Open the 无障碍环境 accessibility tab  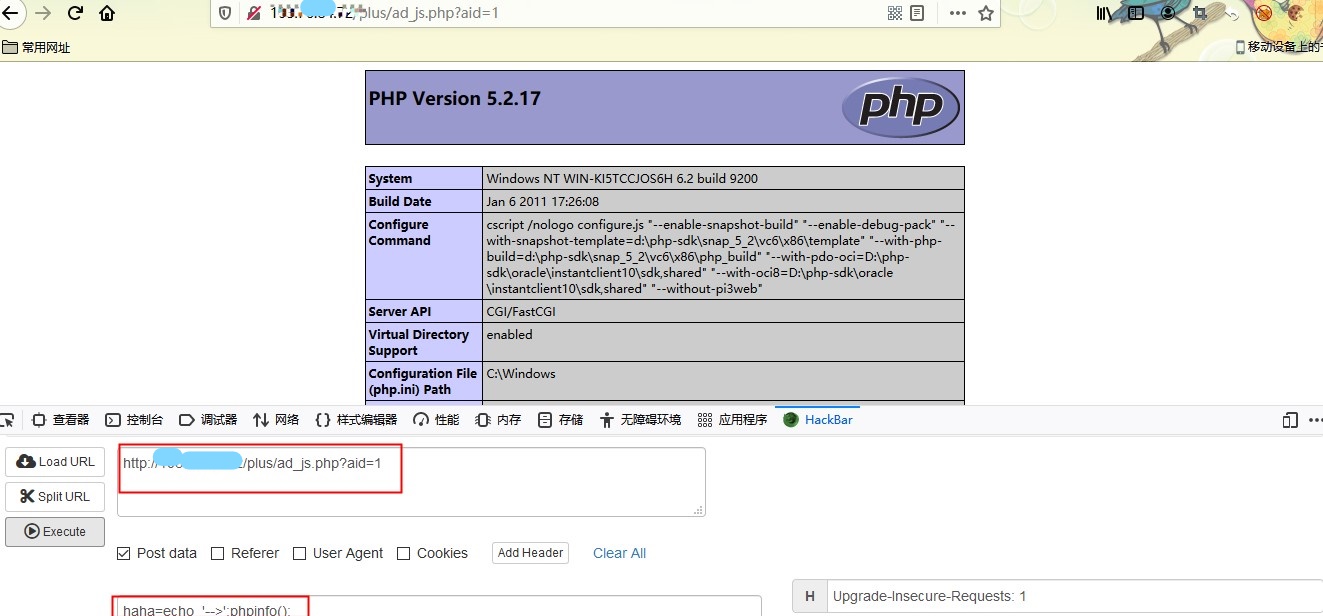click(x=640, y=420)
